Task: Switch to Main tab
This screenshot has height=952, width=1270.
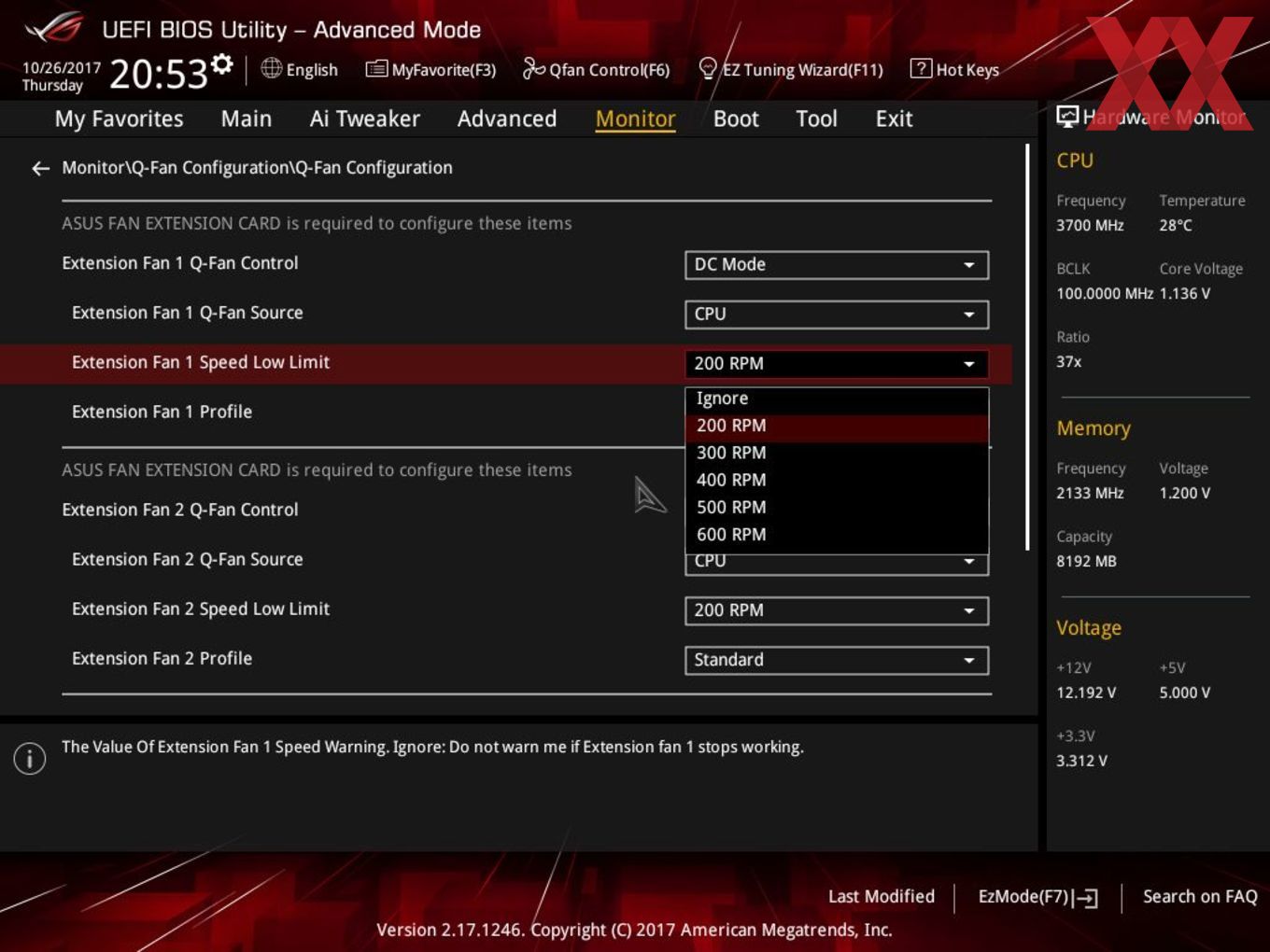Action: [247, 119]
